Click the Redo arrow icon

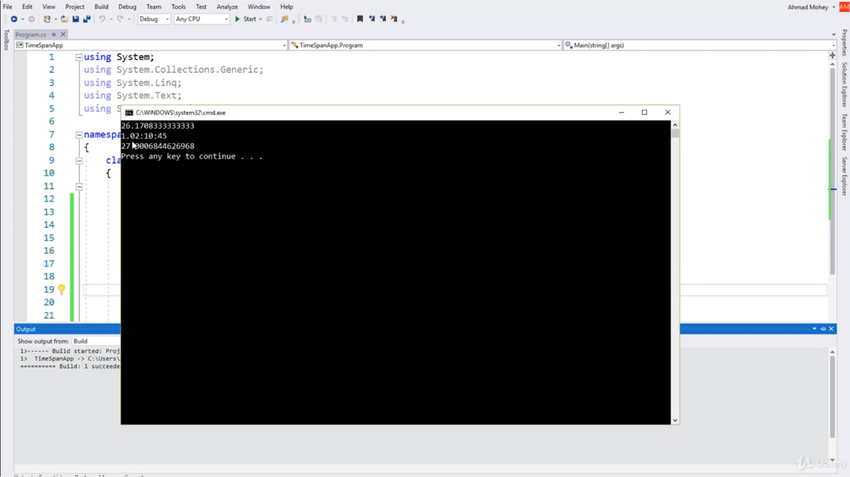(x=120, y=19)
